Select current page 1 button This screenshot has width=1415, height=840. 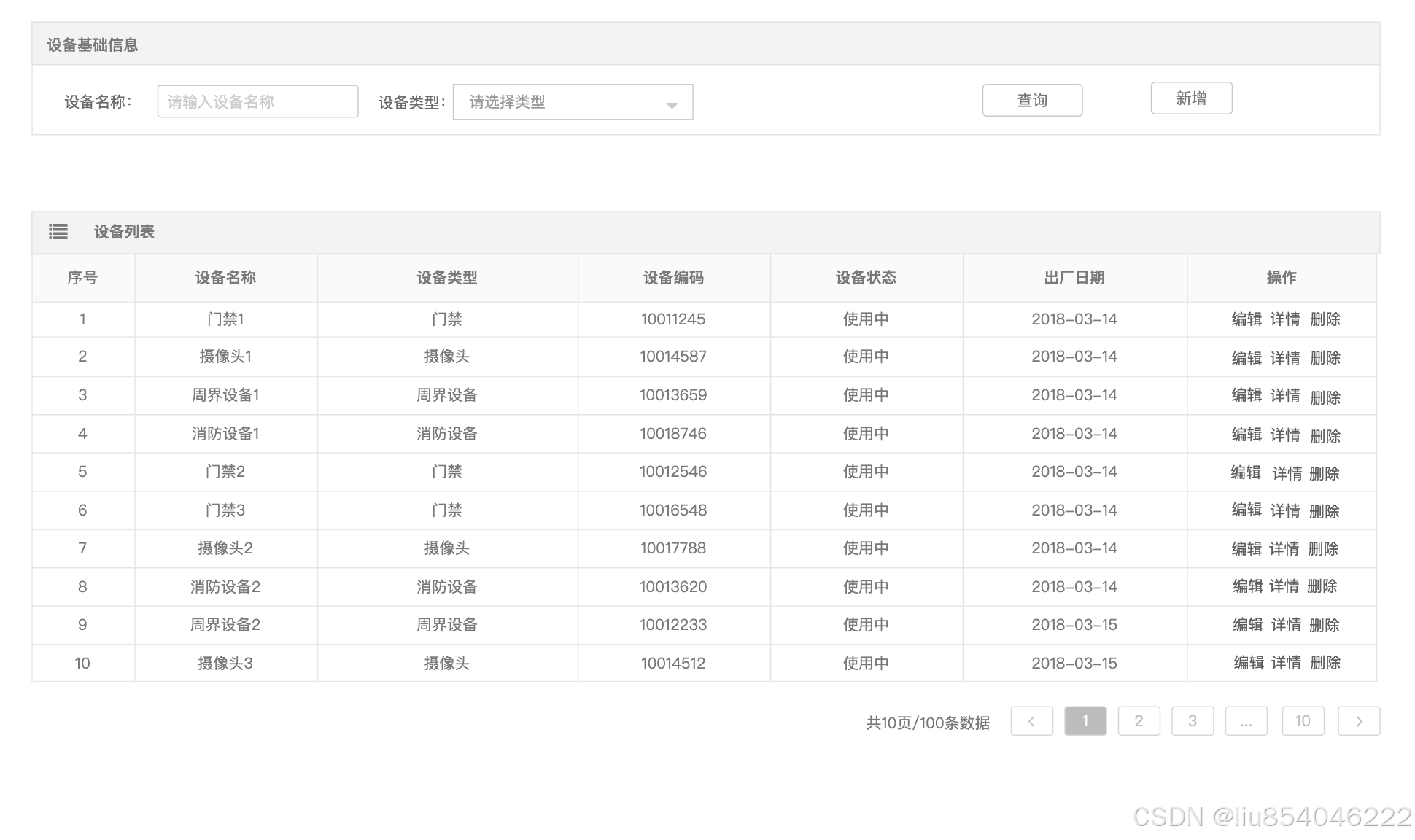[x=1085, y=721]
